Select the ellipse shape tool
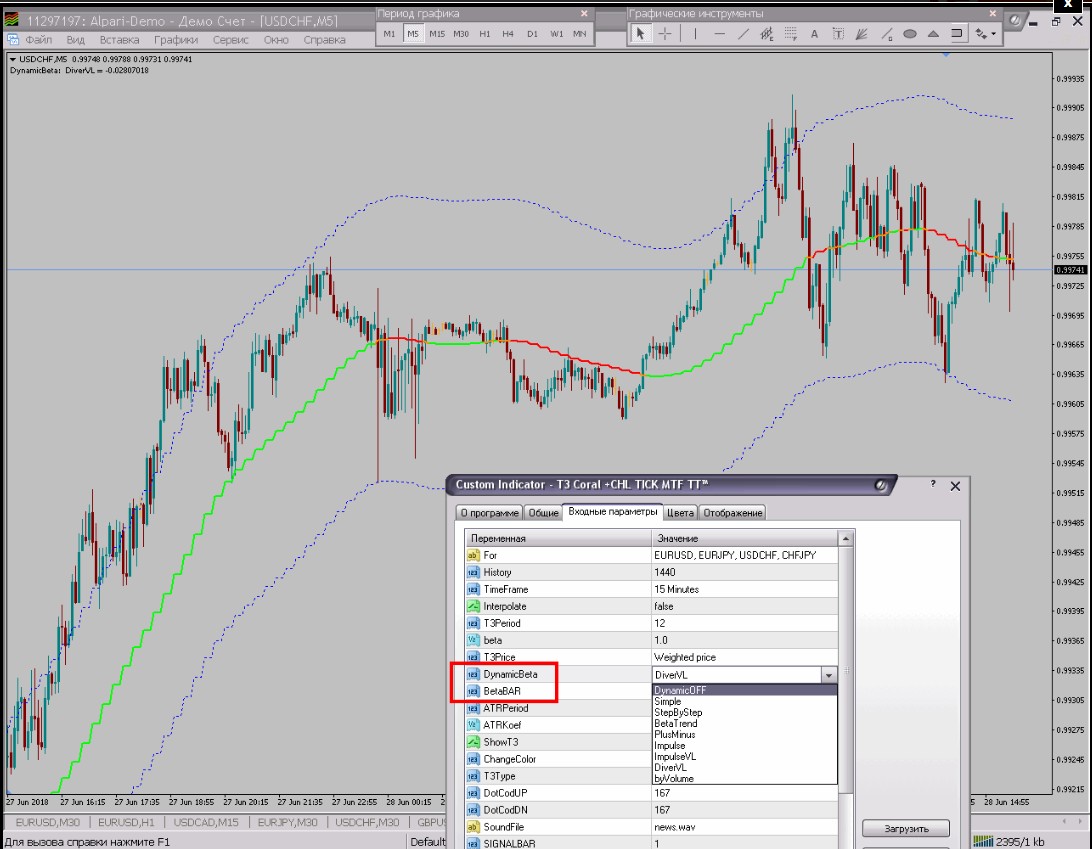 click(910, 33)
